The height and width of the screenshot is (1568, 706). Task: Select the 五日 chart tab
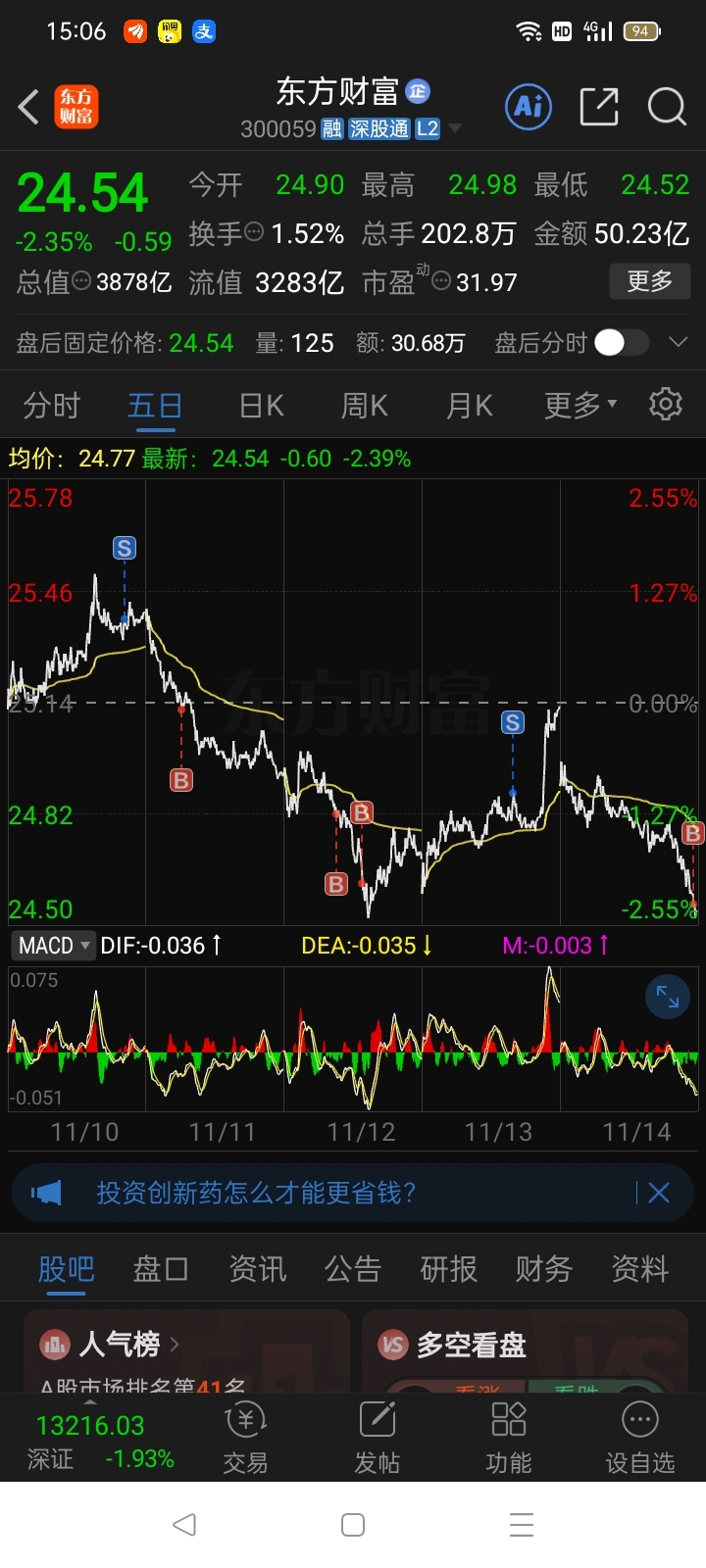click(x=155, y=405)
